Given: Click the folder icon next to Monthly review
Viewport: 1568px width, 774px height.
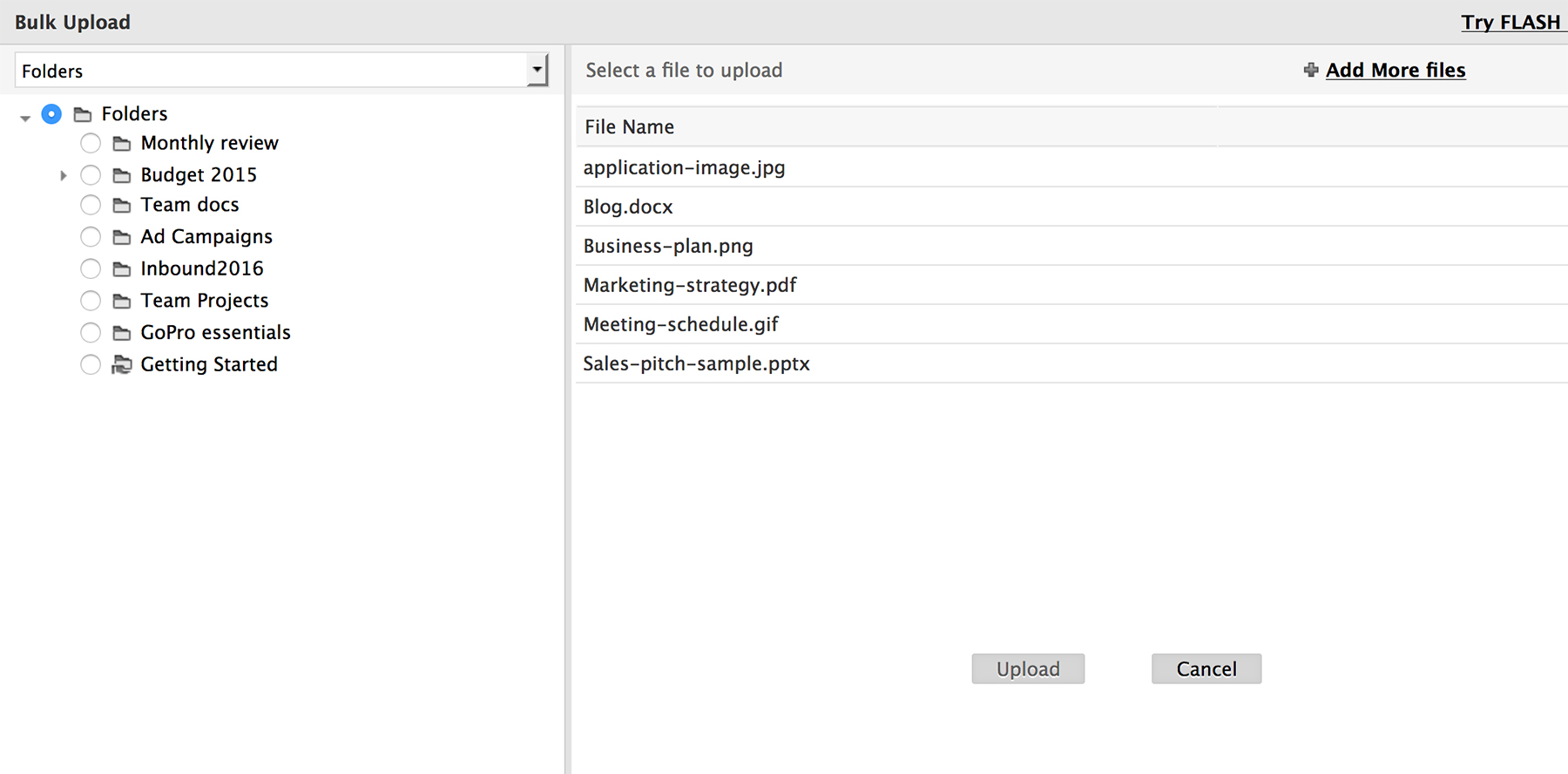Looking at the screenshot, I should click(x=122, y=144).
